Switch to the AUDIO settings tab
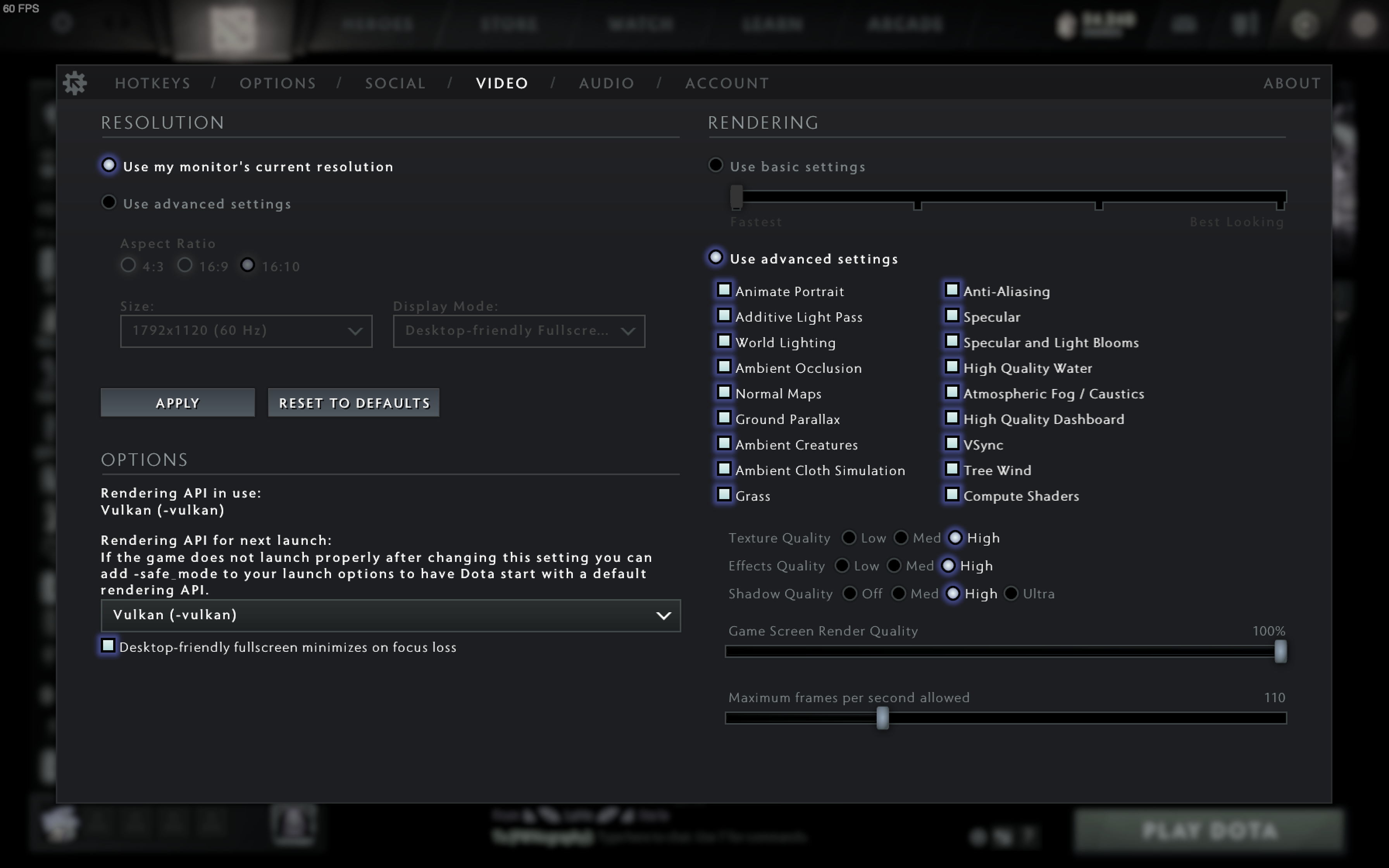 pyautogui.click(x=607, y=83)
